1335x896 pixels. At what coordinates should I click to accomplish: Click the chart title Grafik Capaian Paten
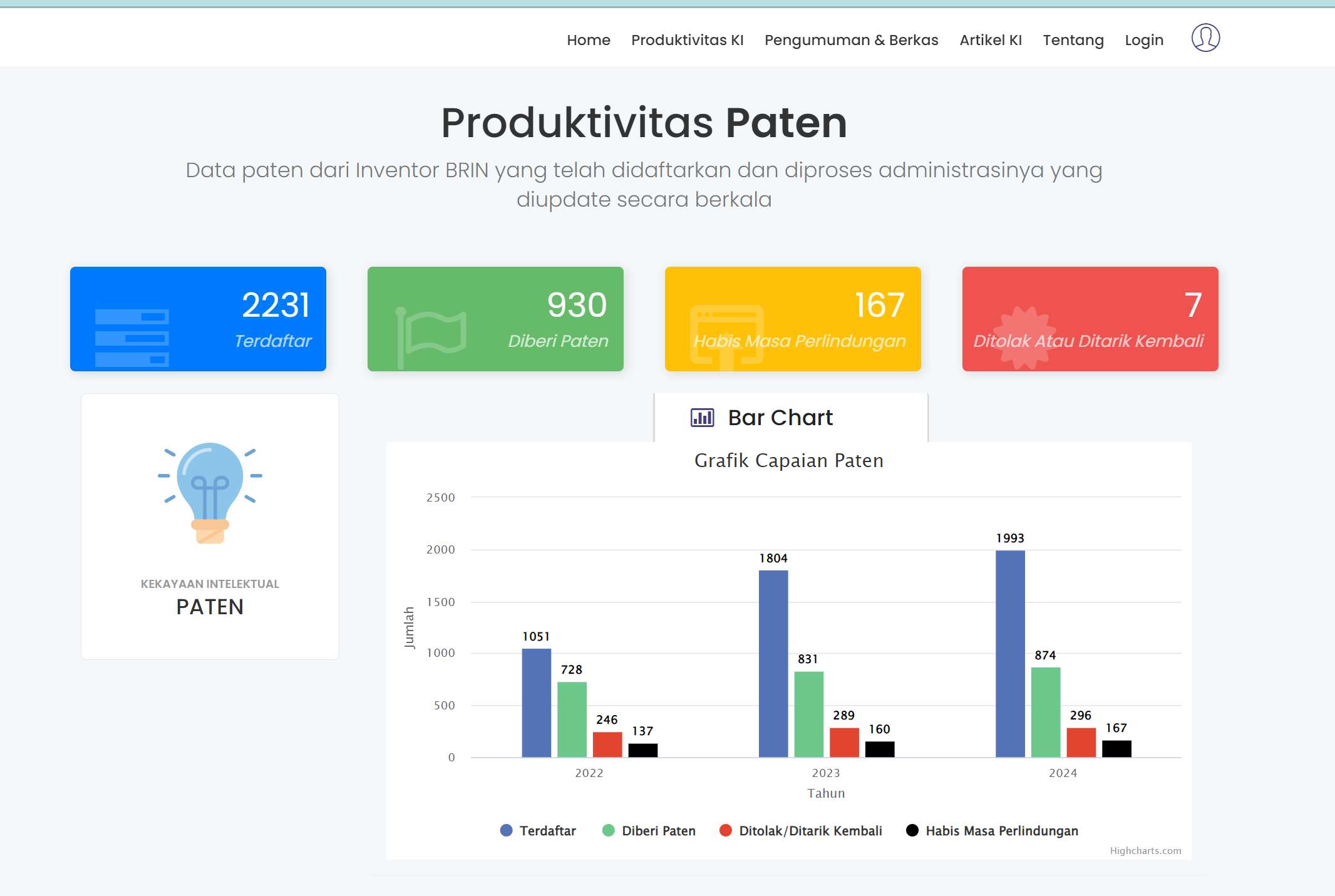(789, 460)
